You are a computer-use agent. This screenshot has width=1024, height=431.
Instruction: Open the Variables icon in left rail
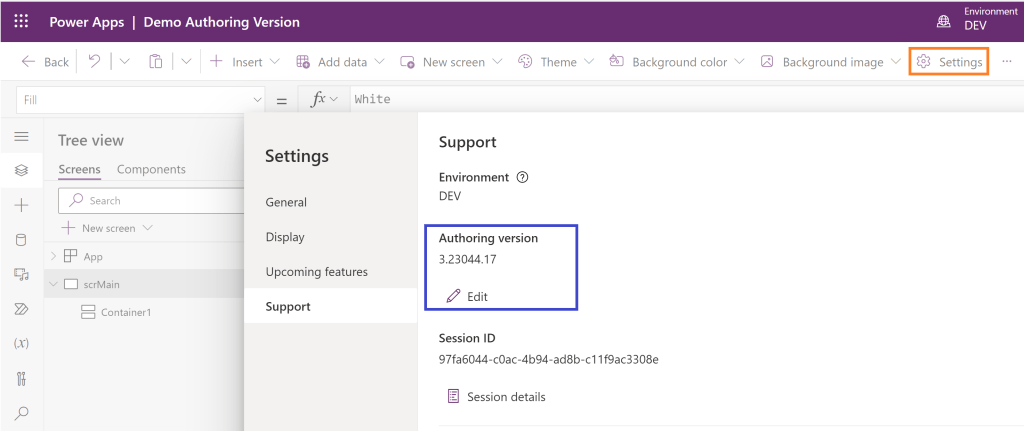pyautogui.click(x=21, y=343)
